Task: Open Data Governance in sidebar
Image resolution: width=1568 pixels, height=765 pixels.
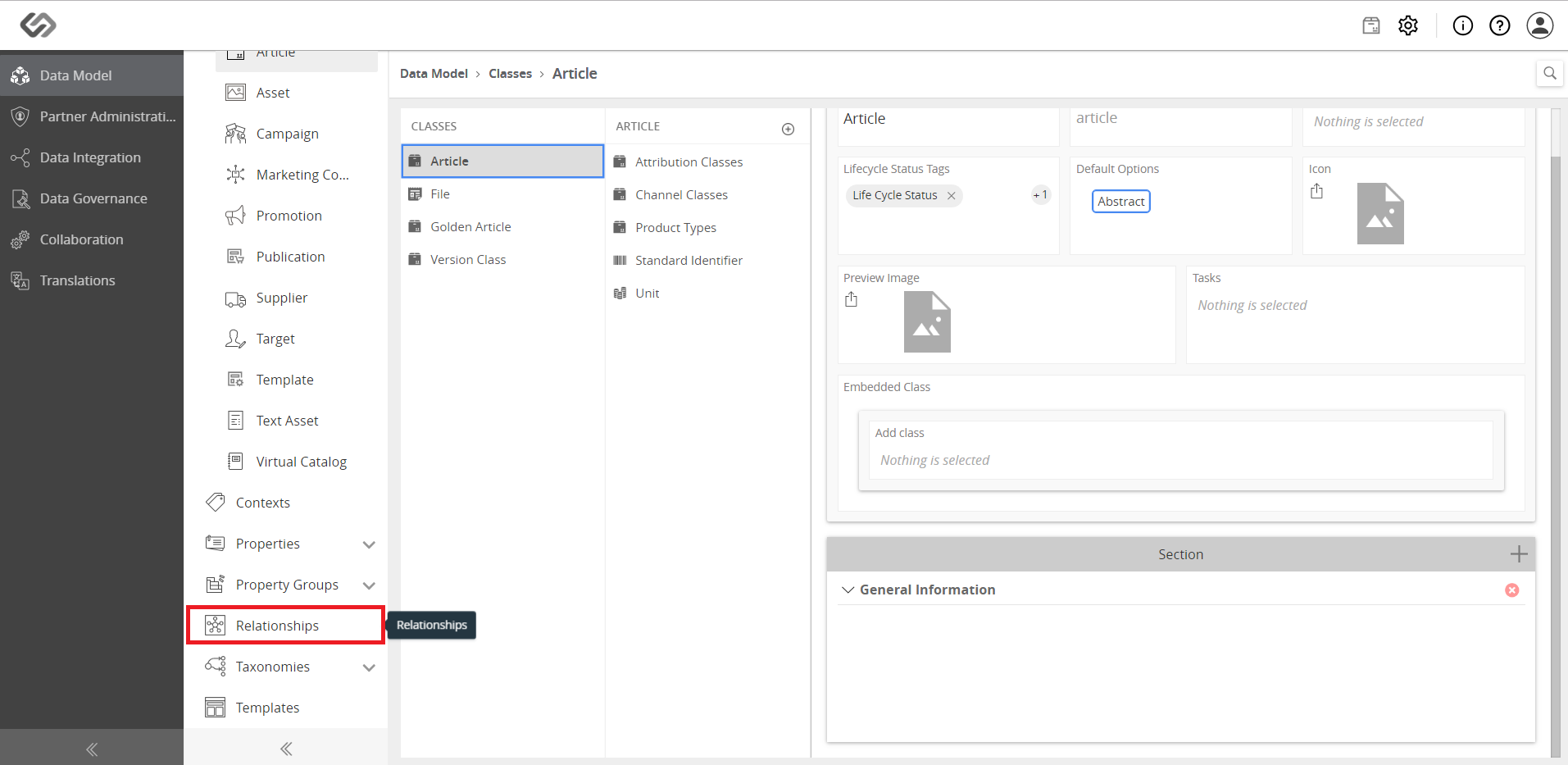Action: point(92,198)
